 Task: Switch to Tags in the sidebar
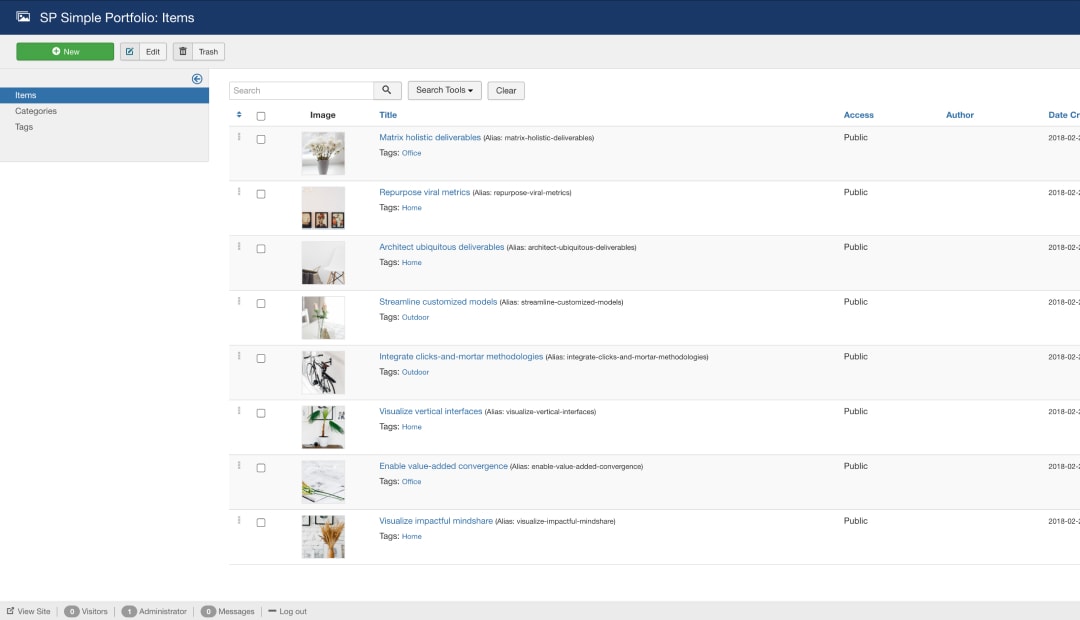(24, 127)
